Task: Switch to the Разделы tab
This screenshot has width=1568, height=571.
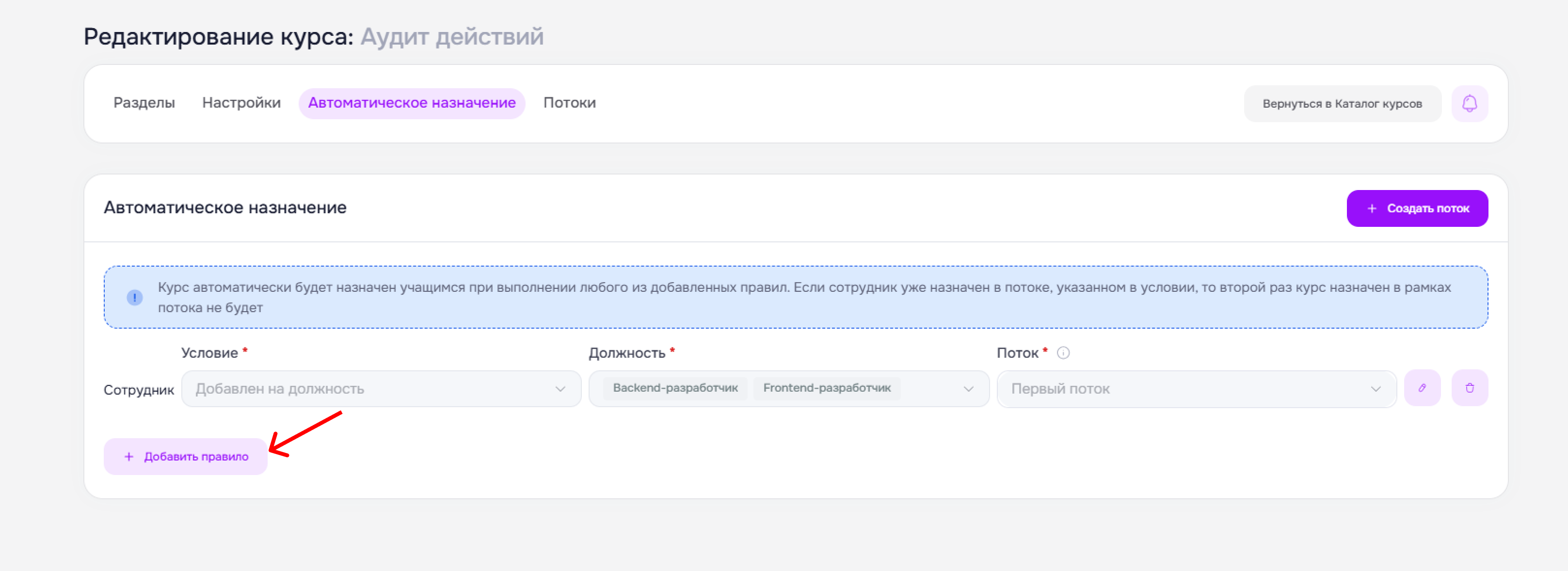Action: [144, 103]
